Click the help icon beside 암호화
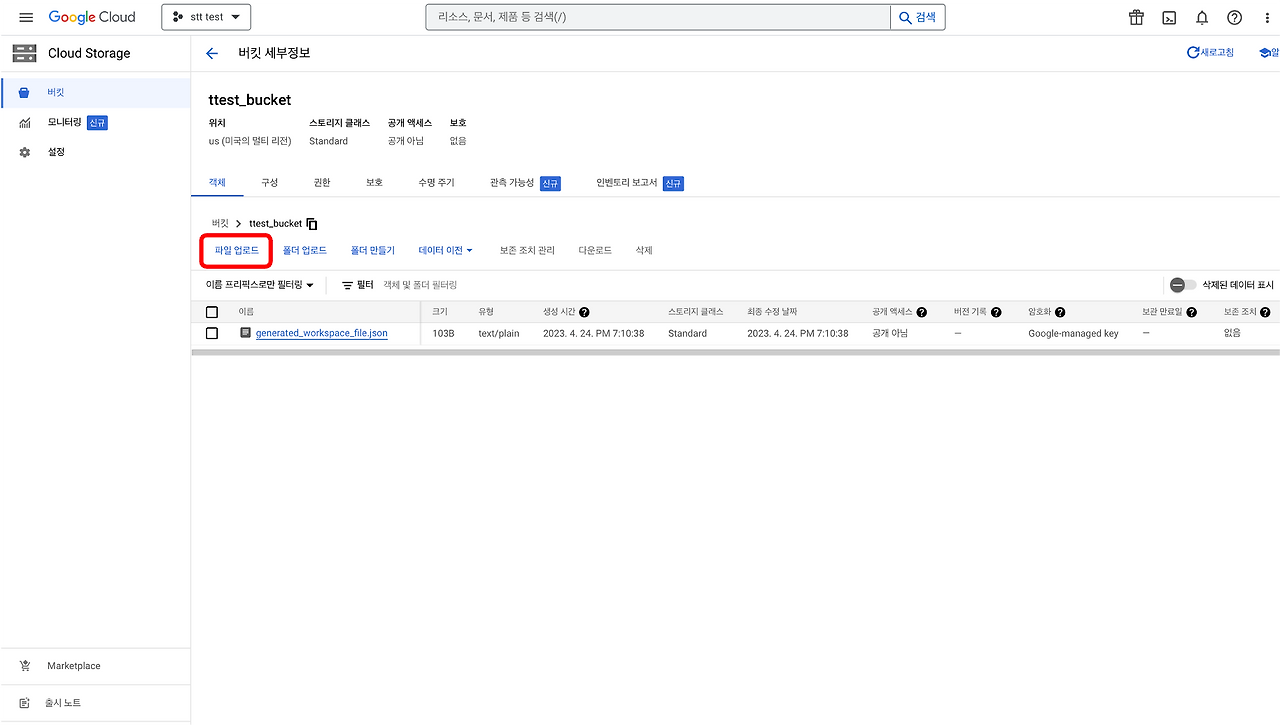1280x725 pixels. pyautogui.click(x=1060, y=312)
